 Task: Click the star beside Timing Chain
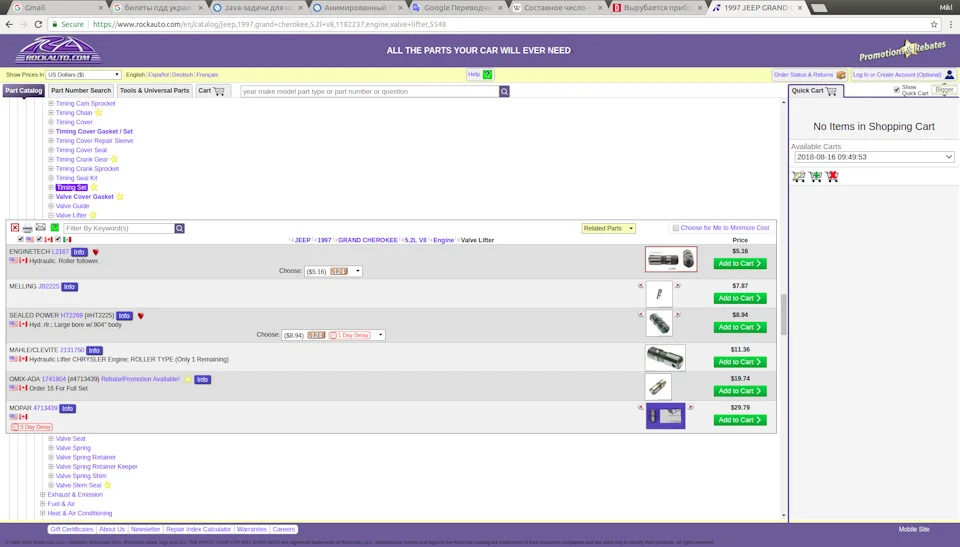99,113
